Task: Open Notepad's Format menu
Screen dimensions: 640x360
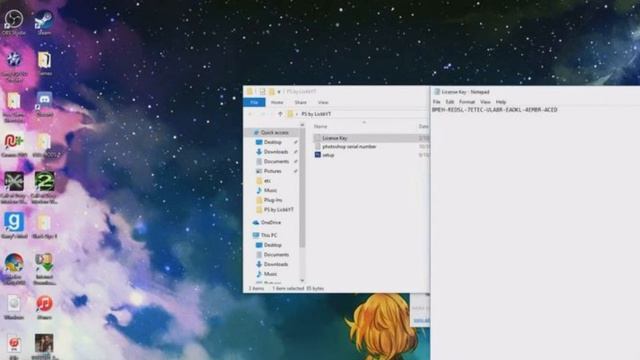Action: (x=467, y=102)
